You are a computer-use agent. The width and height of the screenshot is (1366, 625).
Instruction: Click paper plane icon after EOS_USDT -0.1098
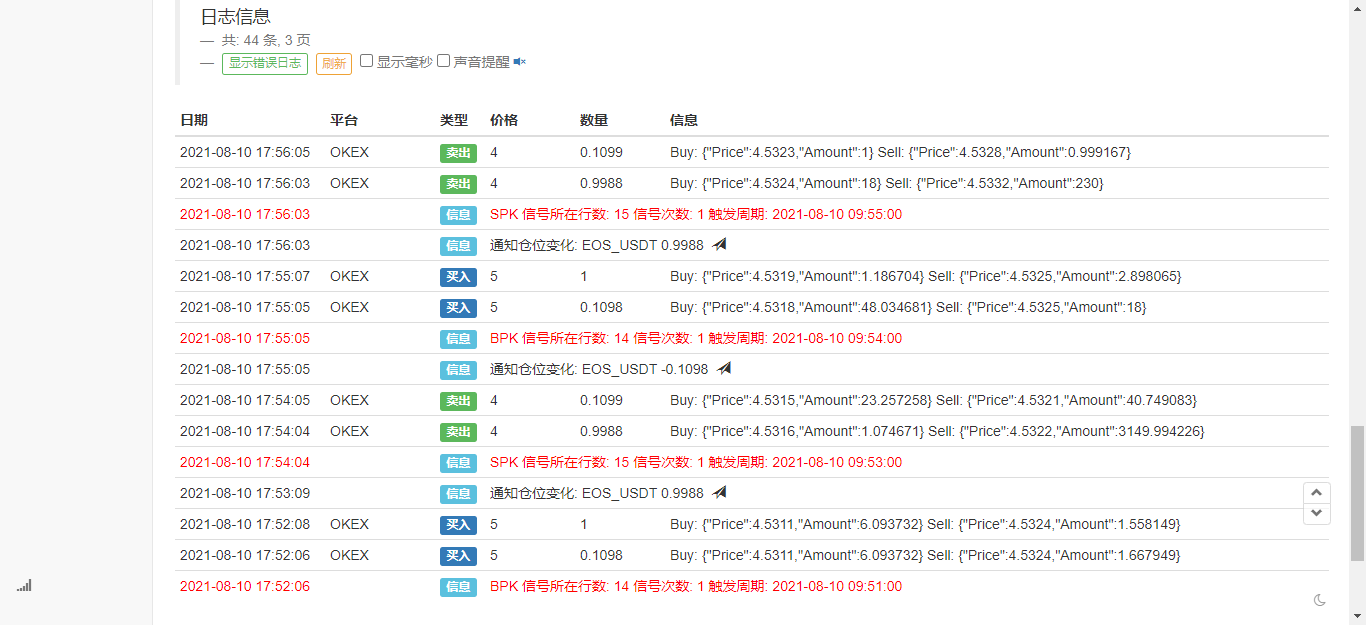pos(724,368)
